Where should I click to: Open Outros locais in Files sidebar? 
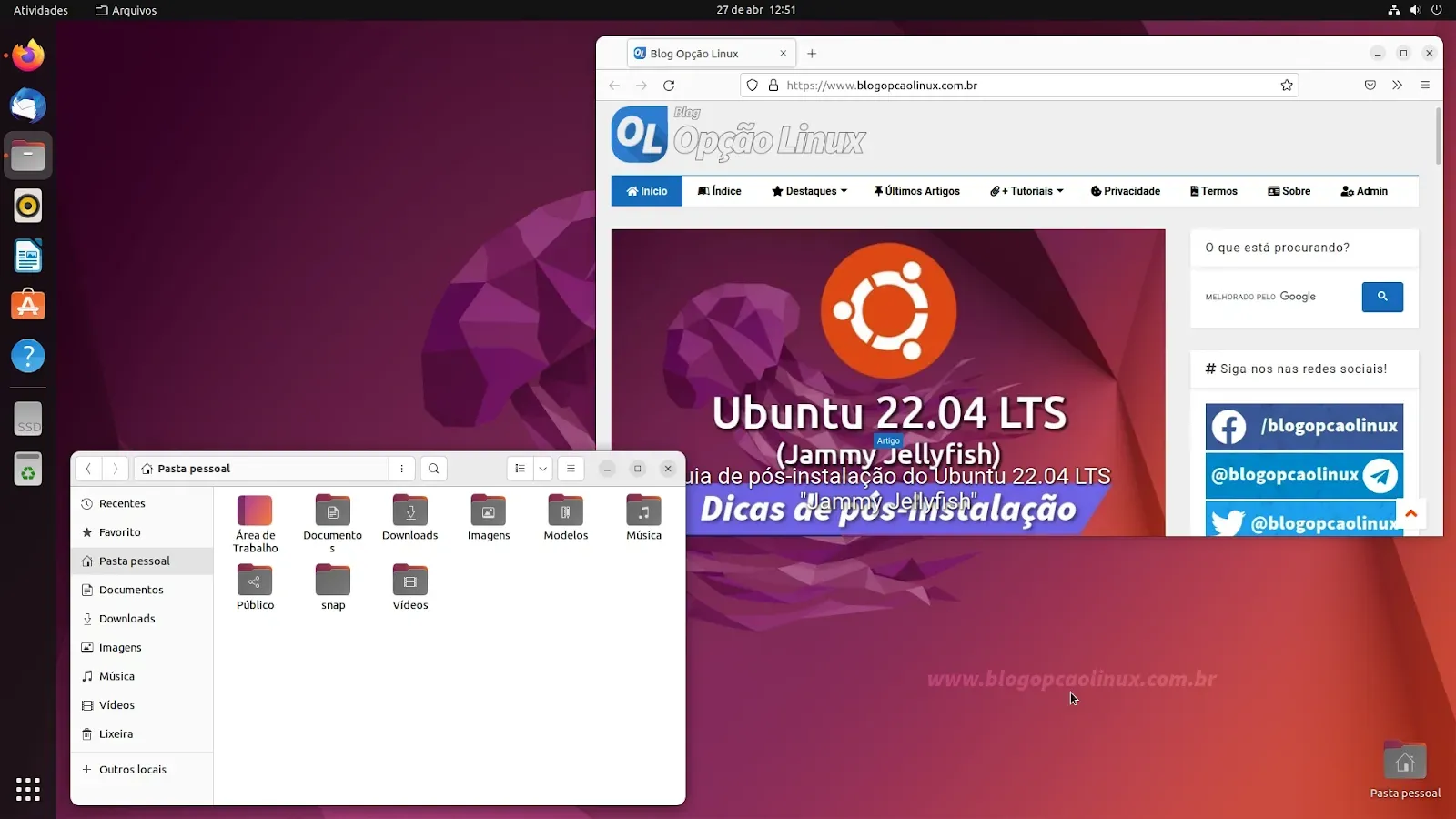point(142,770)
